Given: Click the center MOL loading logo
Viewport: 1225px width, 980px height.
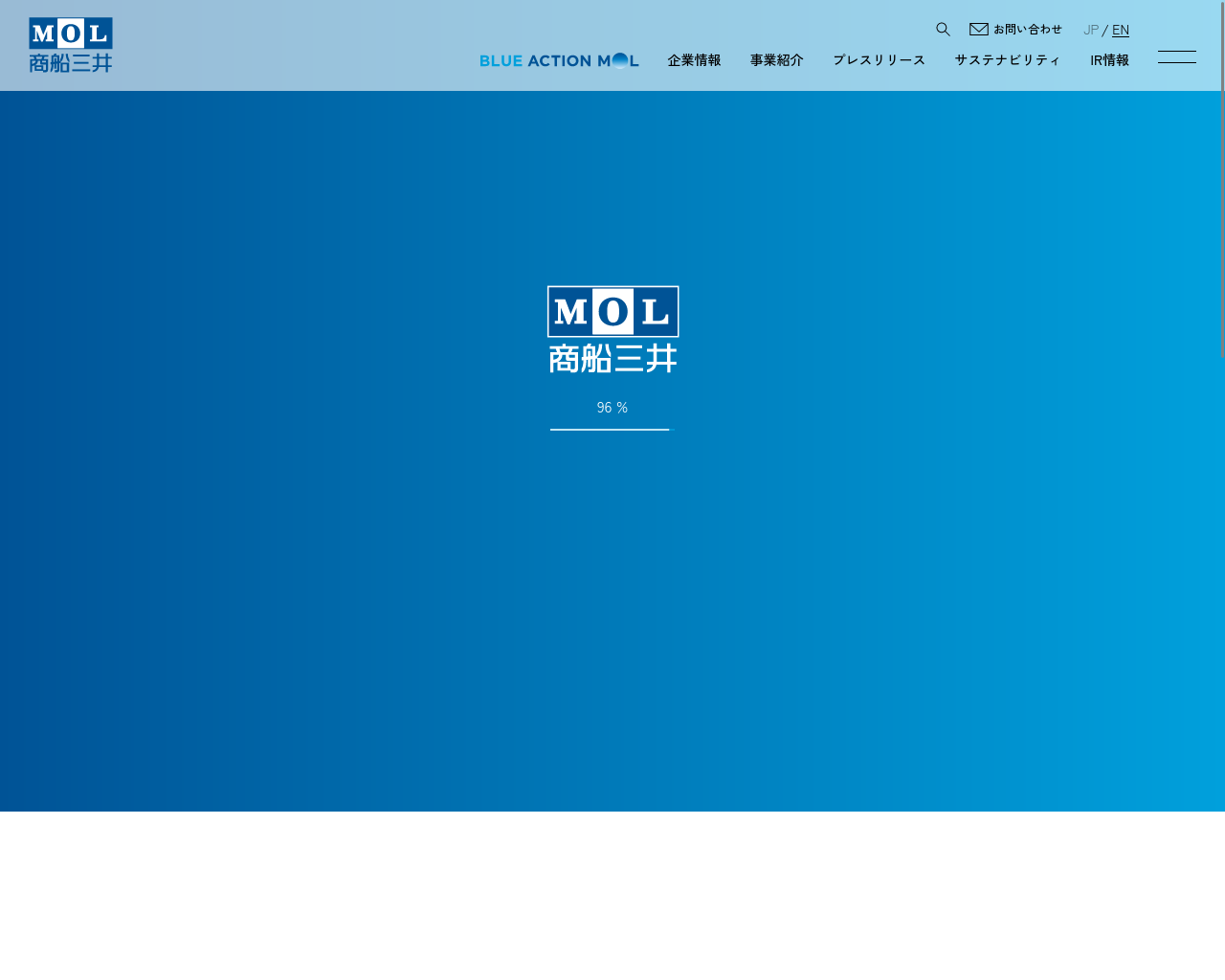Looking at the screenshot, I should click(x=612, y=329).
